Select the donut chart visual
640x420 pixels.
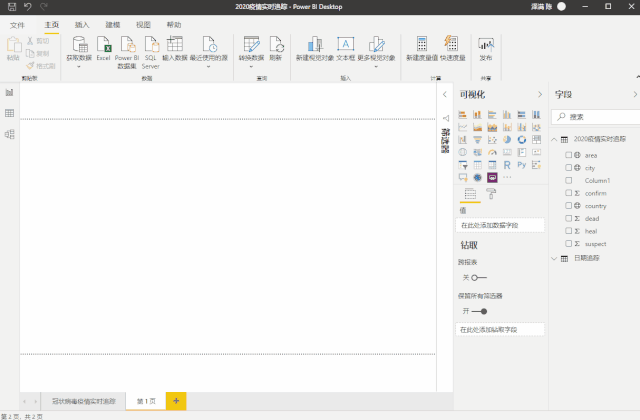point(522,140)
